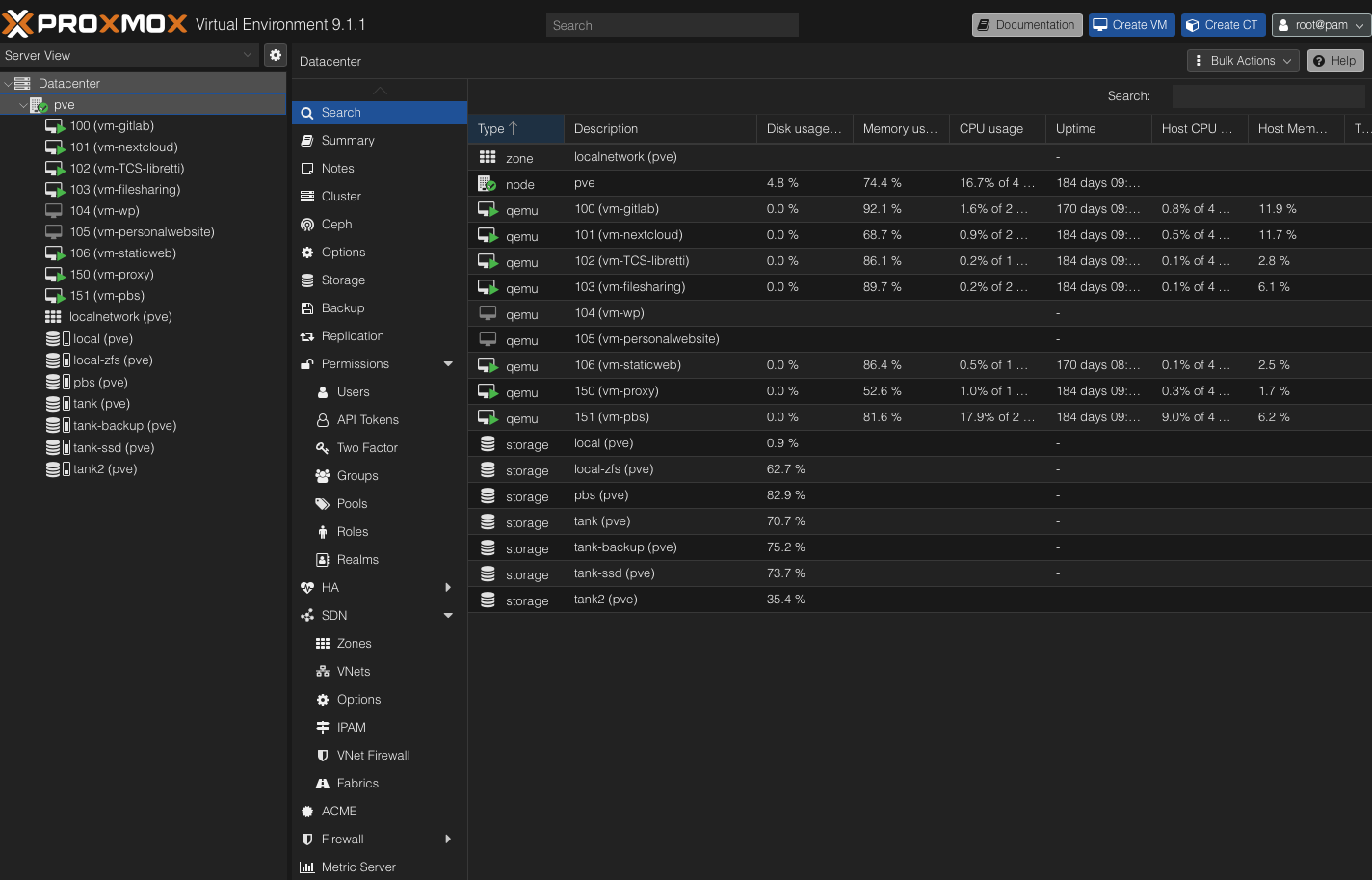Collapse the Permissions submenu arrow
The width and height of the screenshot is (1372, 880).
(x=448, y=364)
